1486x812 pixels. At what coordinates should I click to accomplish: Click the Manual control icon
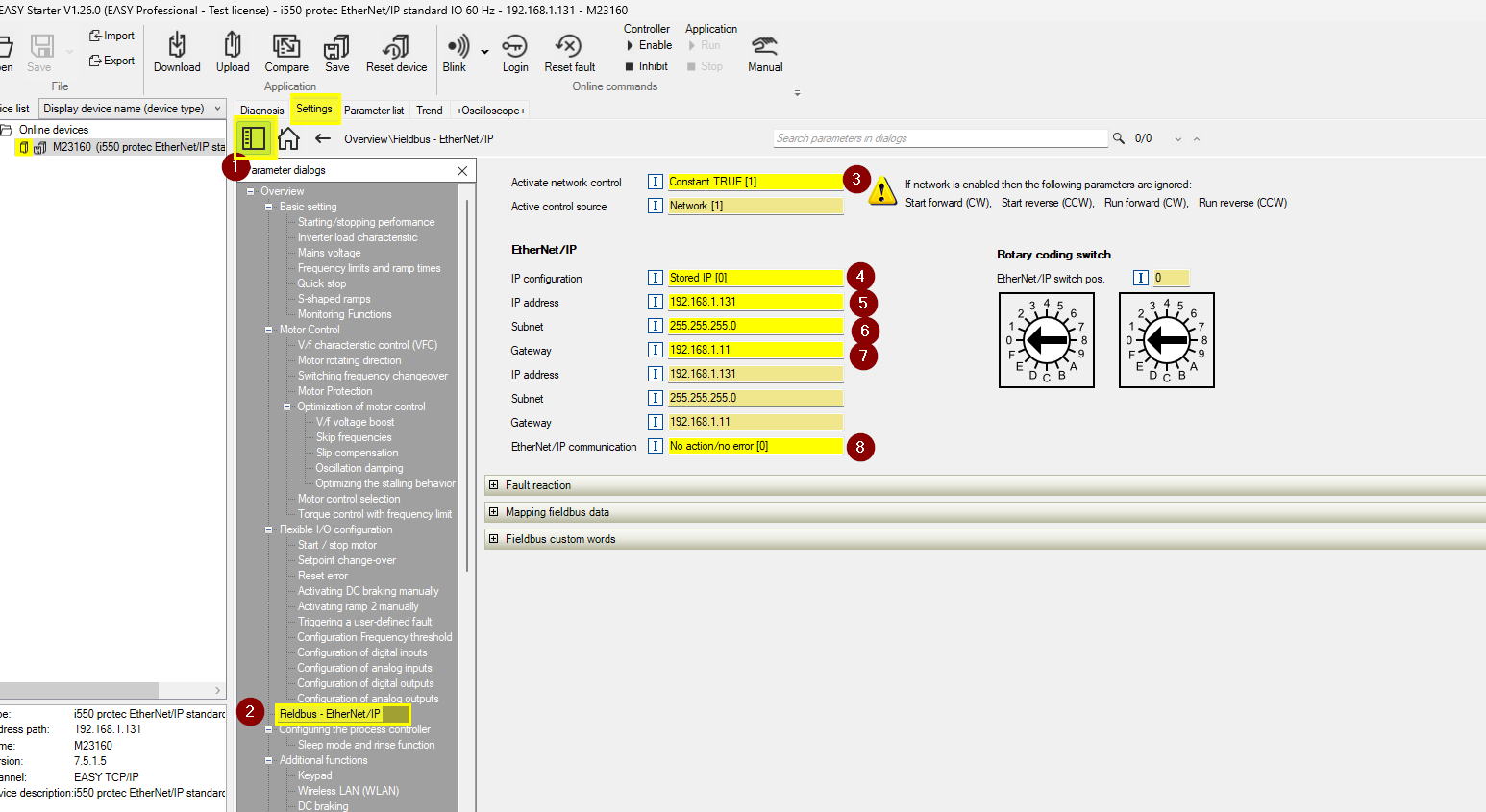click(765, 52)
